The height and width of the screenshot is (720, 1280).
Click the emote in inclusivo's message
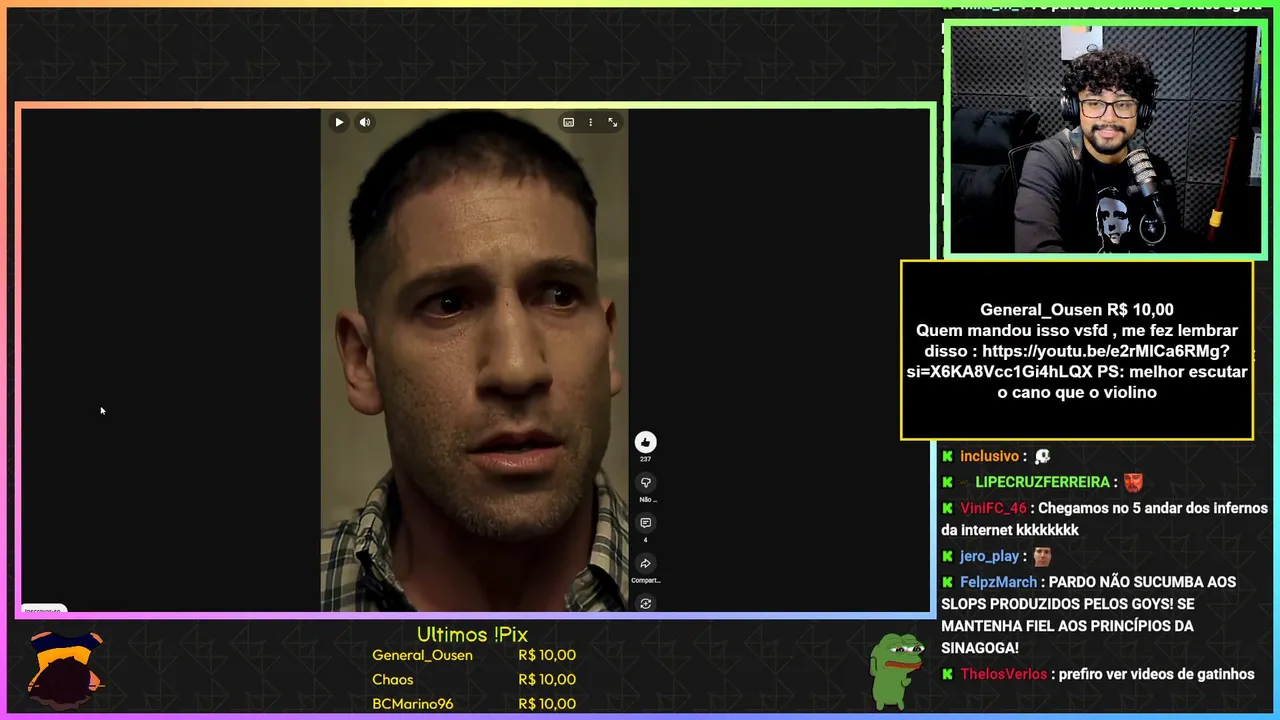coord(1042,456)
